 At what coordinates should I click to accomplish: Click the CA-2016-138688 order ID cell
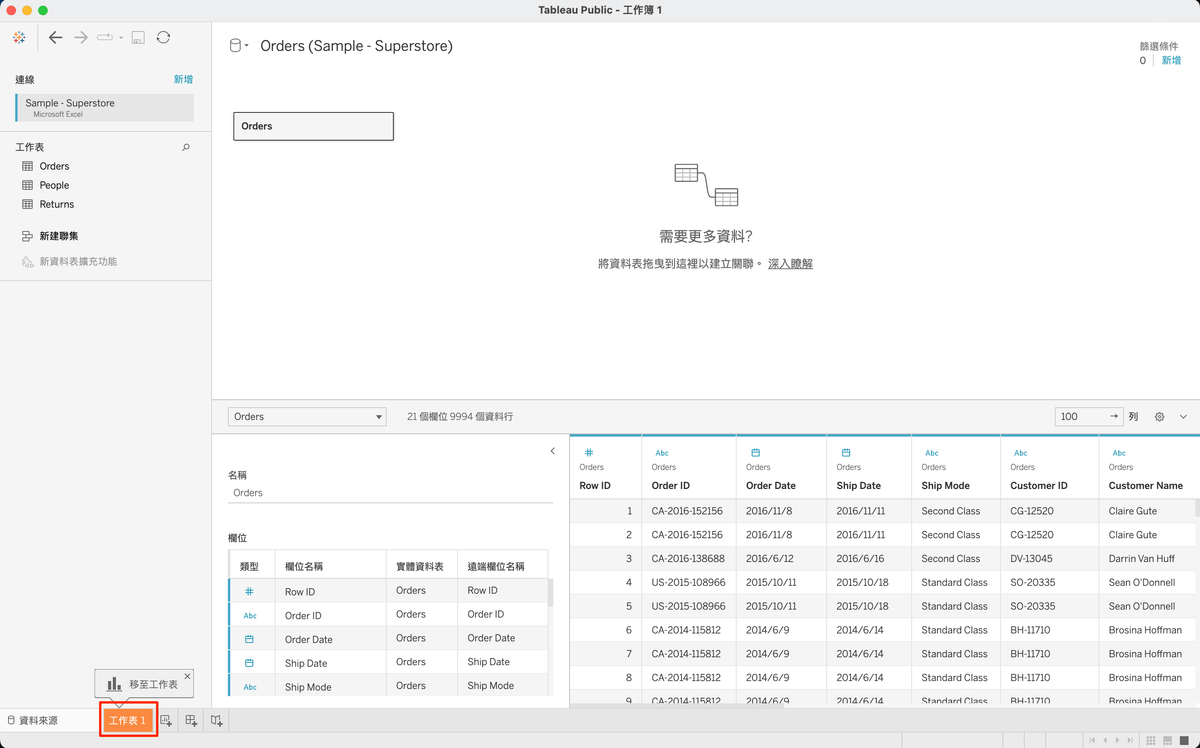click(x=687, y=559)
